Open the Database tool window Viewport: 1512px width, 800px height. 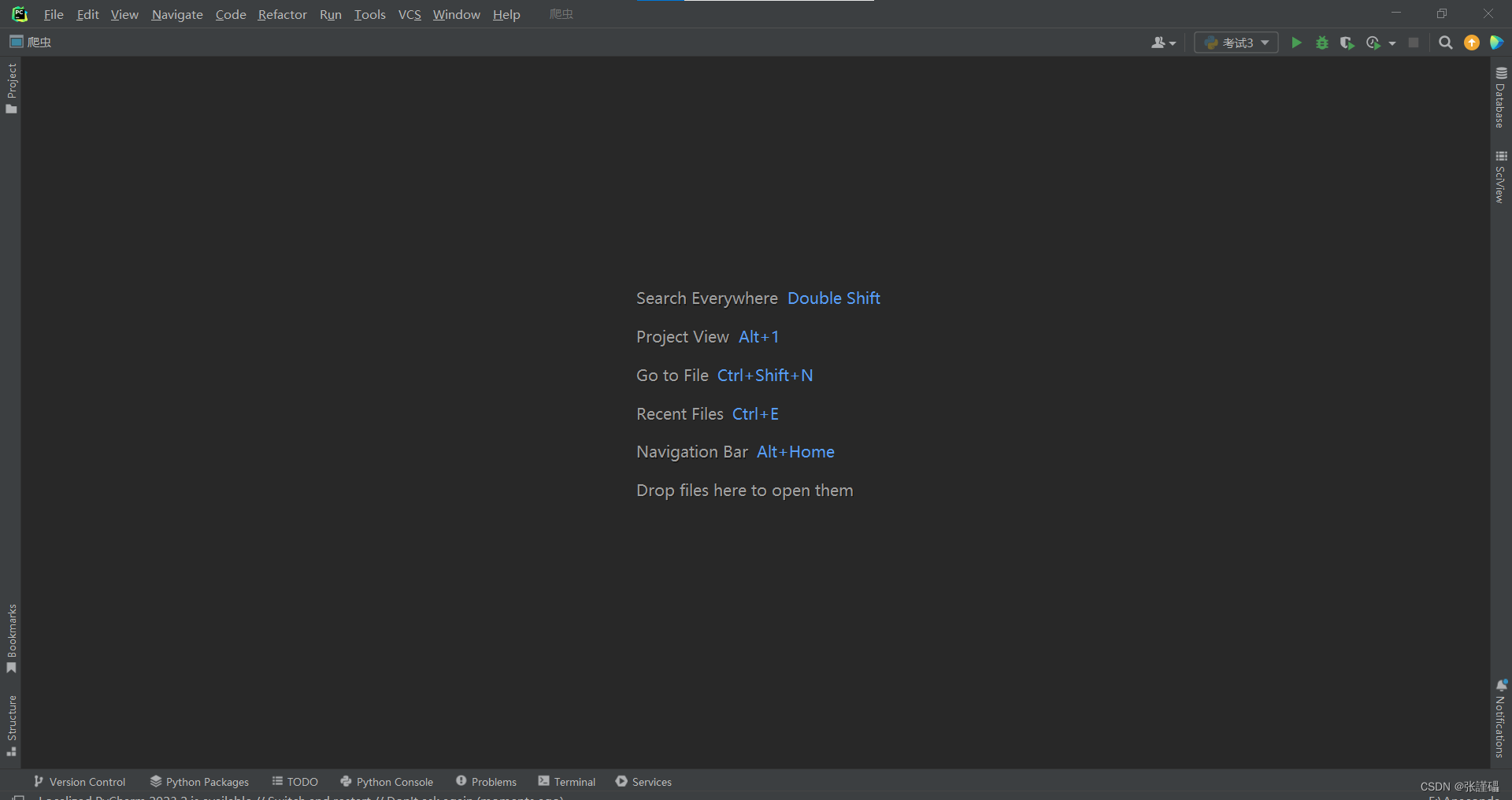point(1501,98)
